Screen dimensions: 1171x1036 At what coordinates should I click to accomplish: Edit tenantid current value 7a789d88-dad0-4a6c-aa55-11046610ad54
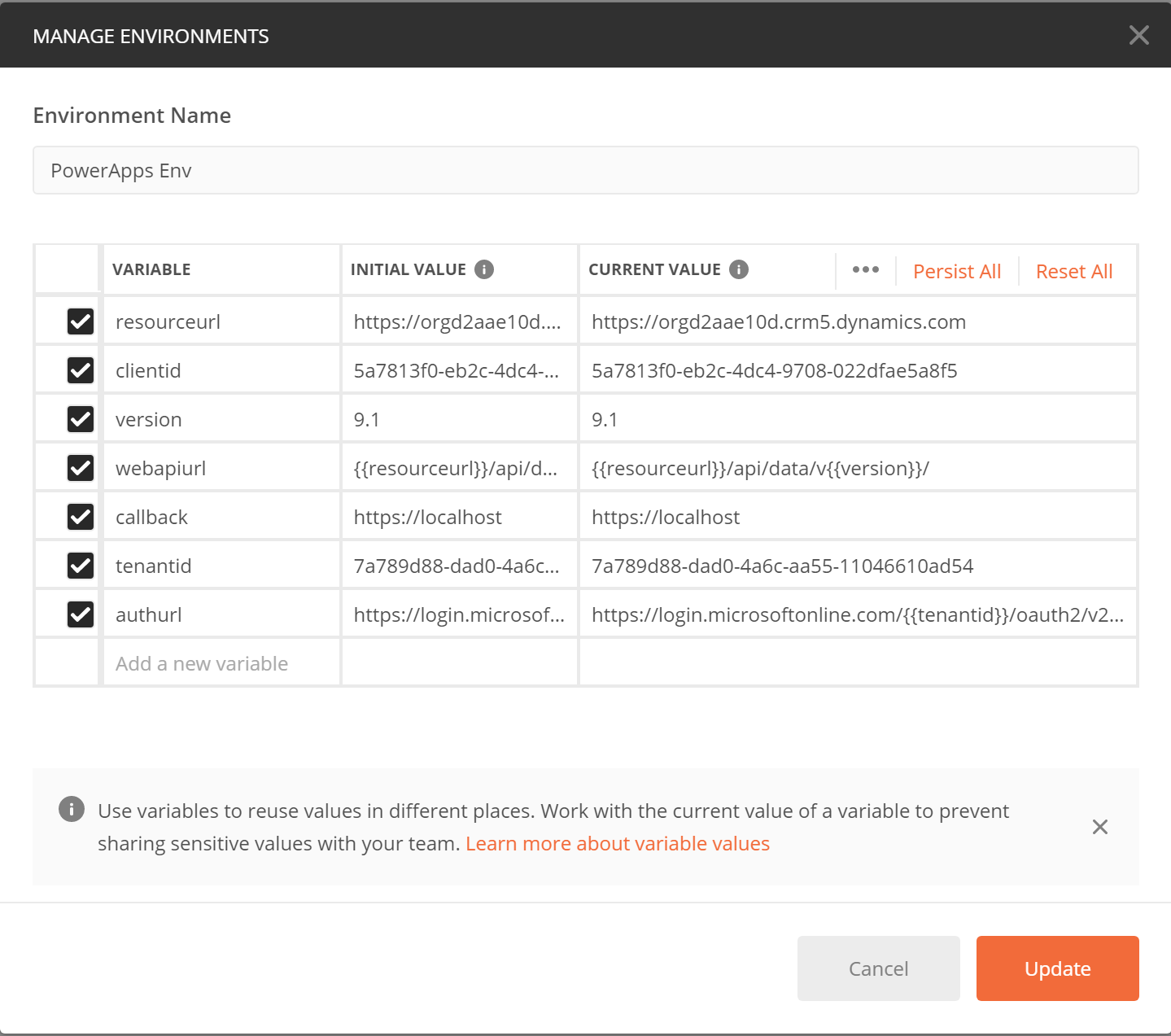click(x=858, y=566)
